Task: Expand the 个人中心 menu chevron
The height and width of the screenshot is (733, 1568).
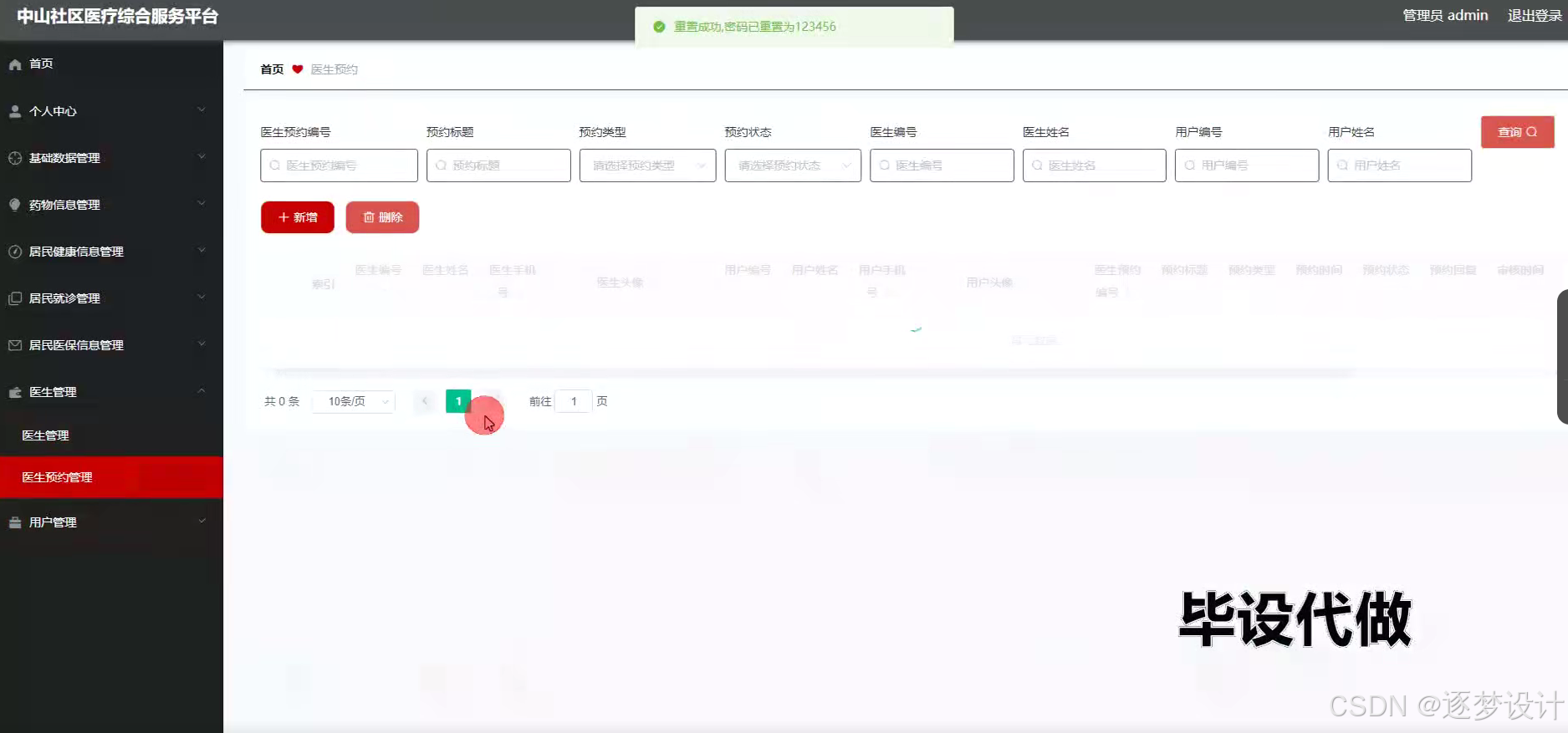Action: point(202,110)
